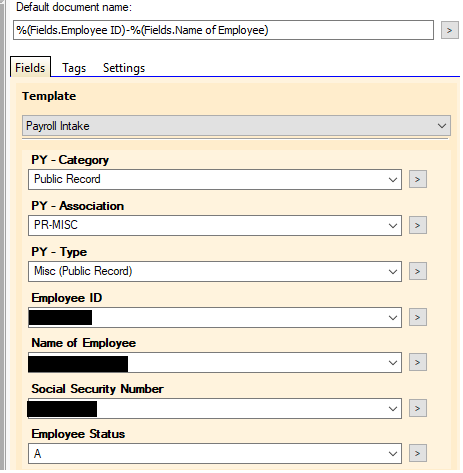Click into the Default document name field
The height and width of the screenshot is (473, 463).
click(x=223, y=30)
